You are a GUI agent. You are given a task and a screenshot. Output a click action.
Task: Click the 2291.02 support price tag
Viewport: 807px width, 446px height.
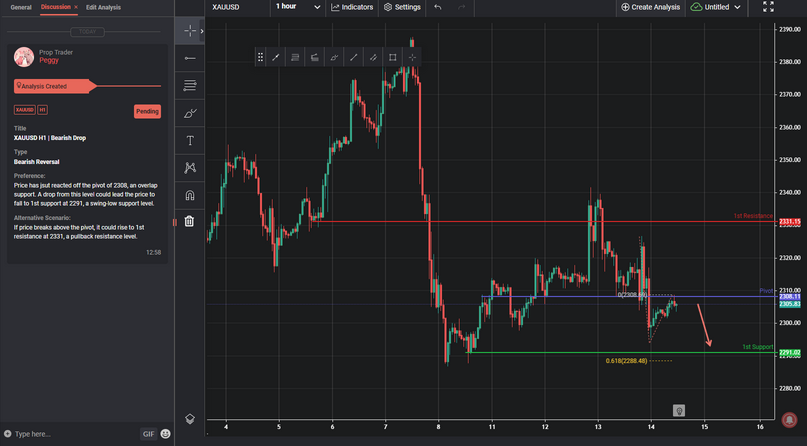790,353
